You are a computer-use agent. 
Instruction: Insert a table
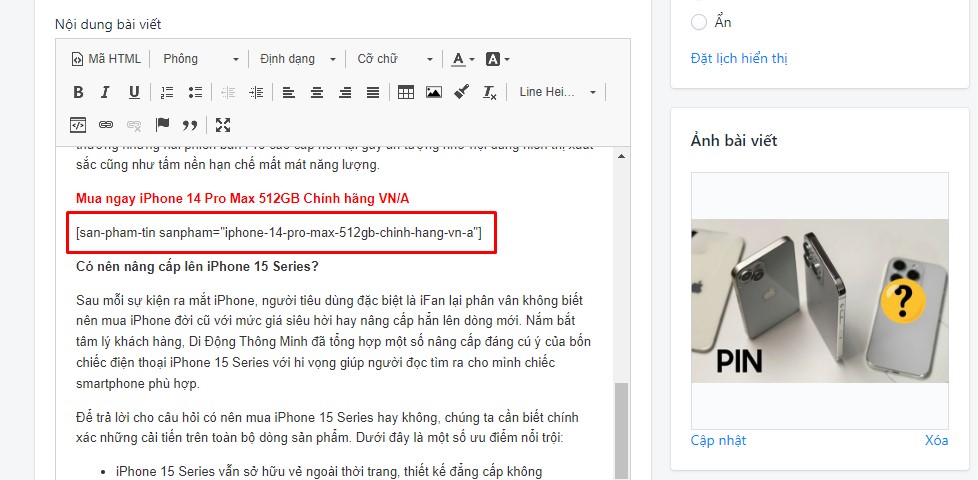[406, 92]
